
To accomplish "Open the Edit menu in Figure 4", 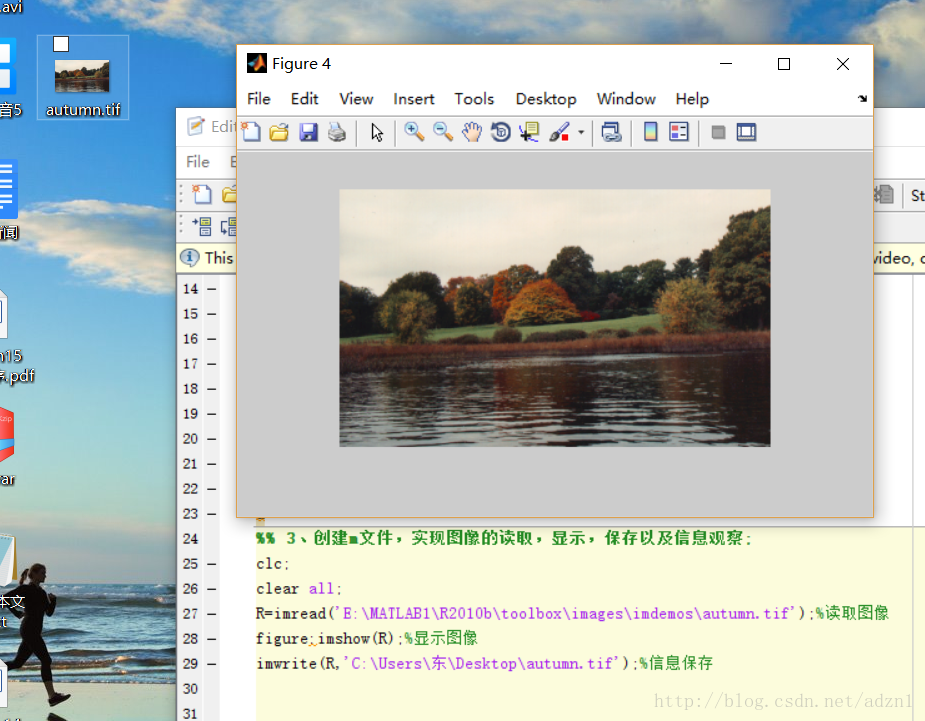I will [x=304, y=99].
